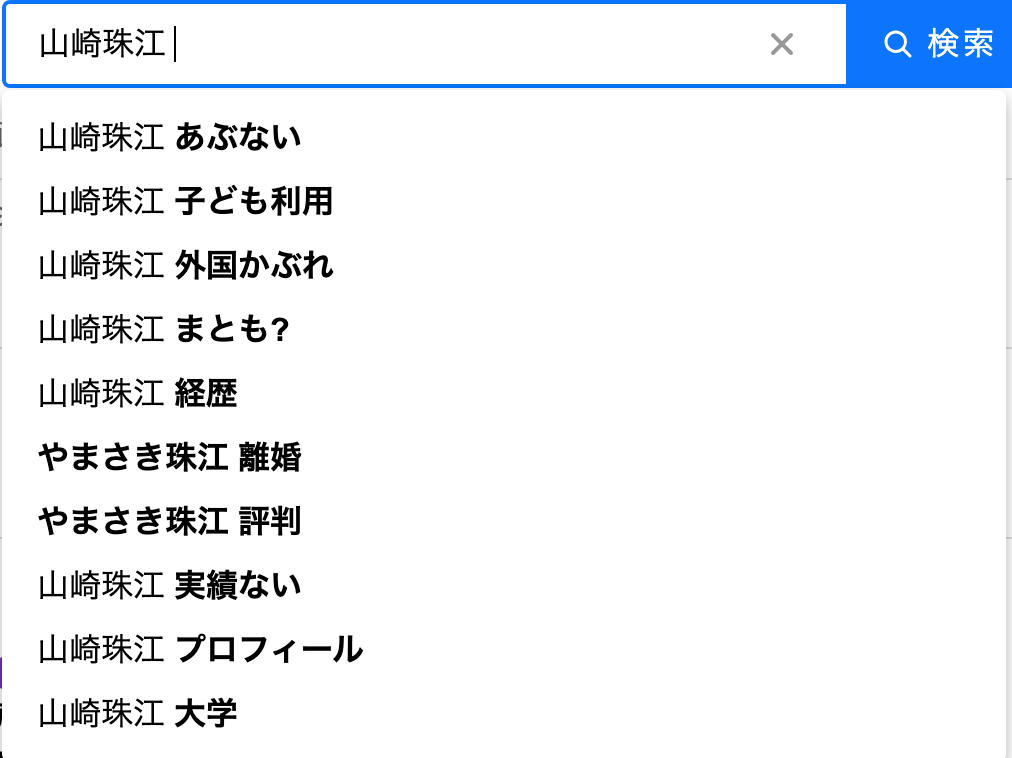Pick suggestion 山崎珠江 実績ない
Screen dimensions: 1012x758
[x=504, y=585]
